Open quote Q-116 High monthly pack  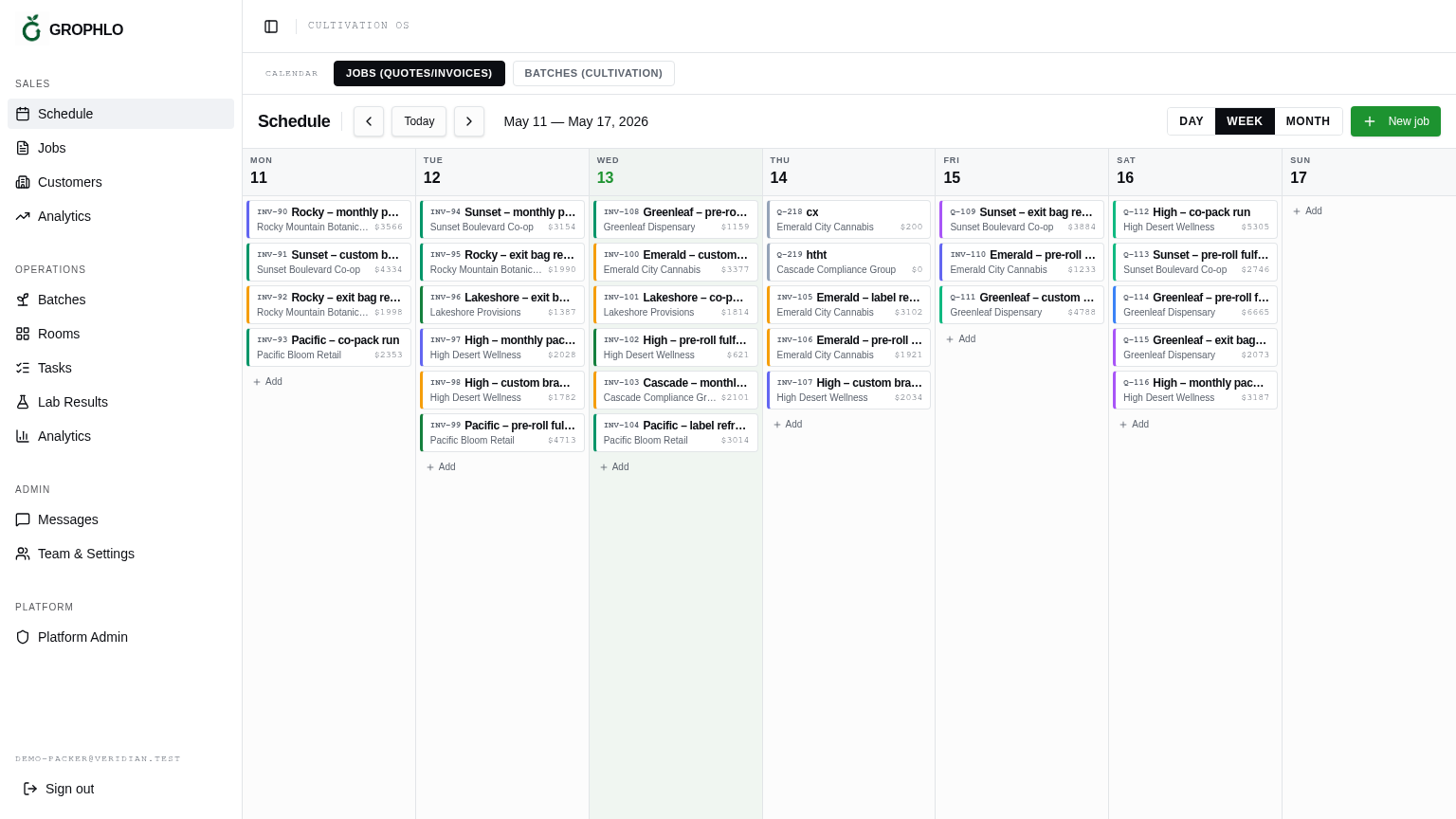tap(1195, 390)
